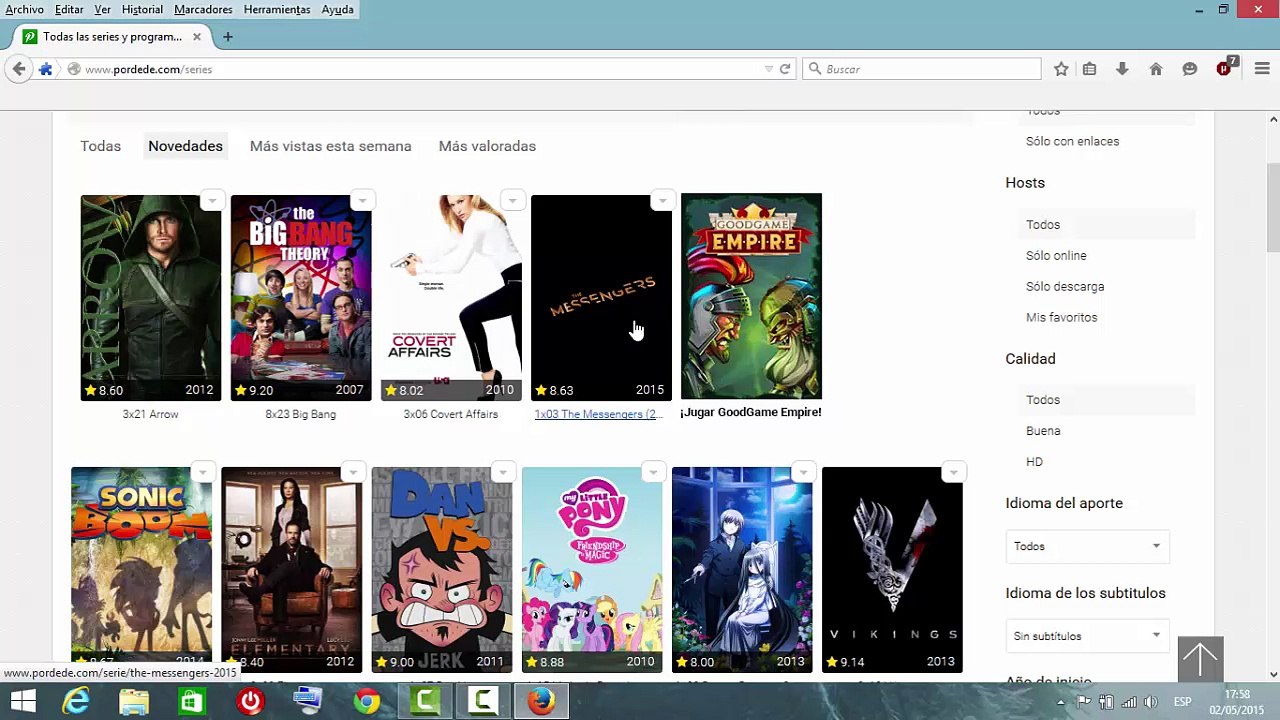Click the globe site-identity icon in address bar
This screenshot has width=1280, height=720.
coord(74,69)
